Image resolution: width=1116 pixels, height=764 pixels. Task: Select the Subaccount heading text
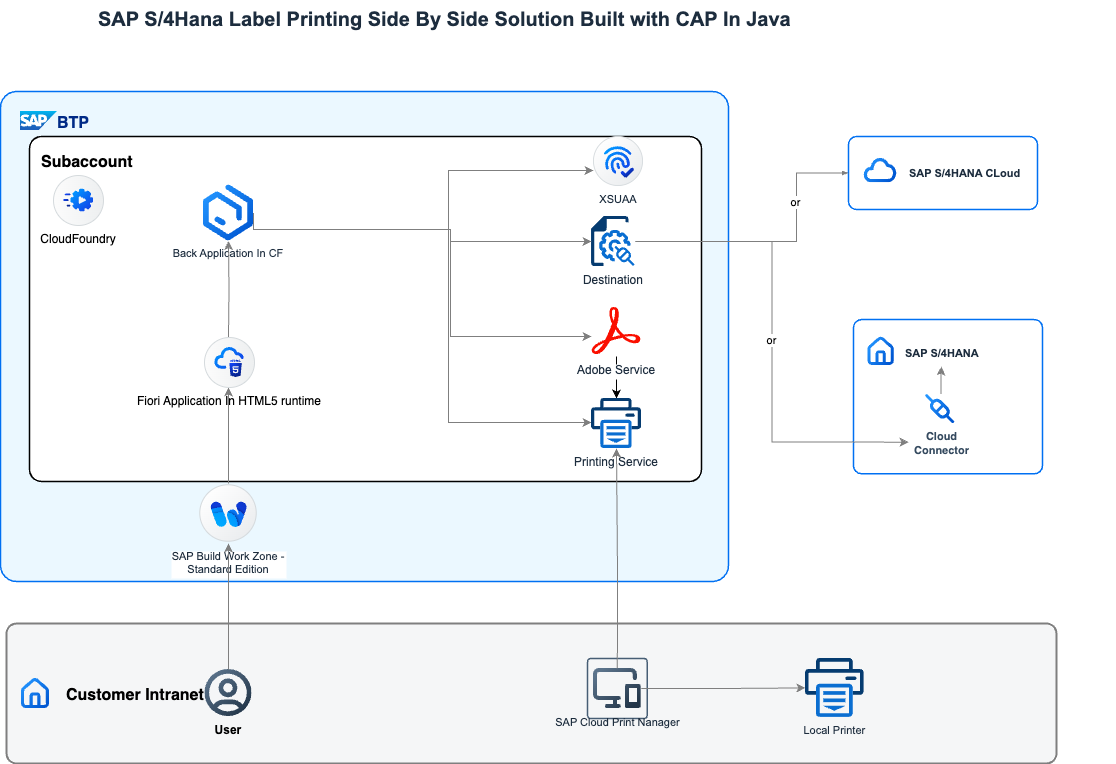click(87, 161)
